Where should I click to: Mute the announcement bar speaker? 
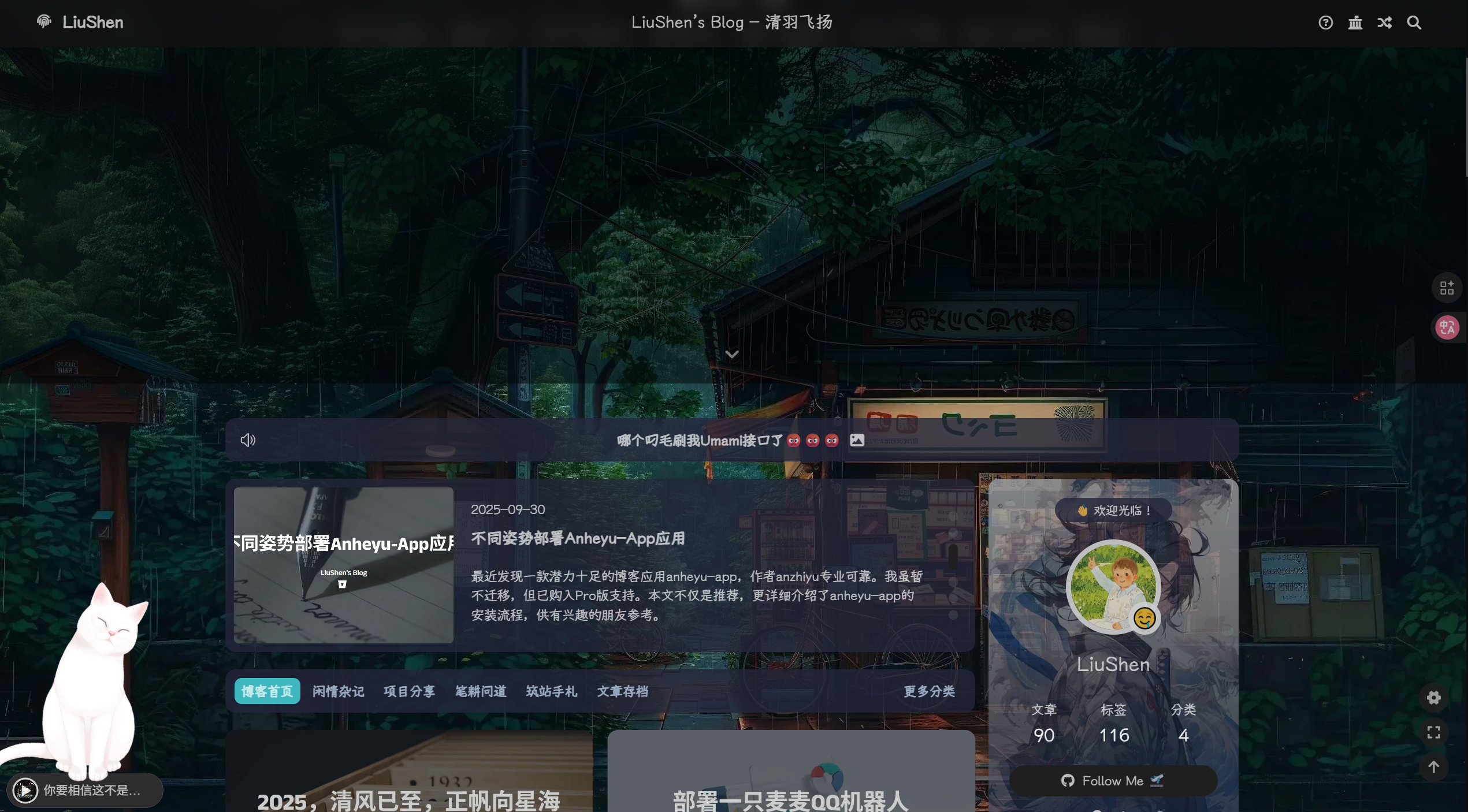point(248,439)
